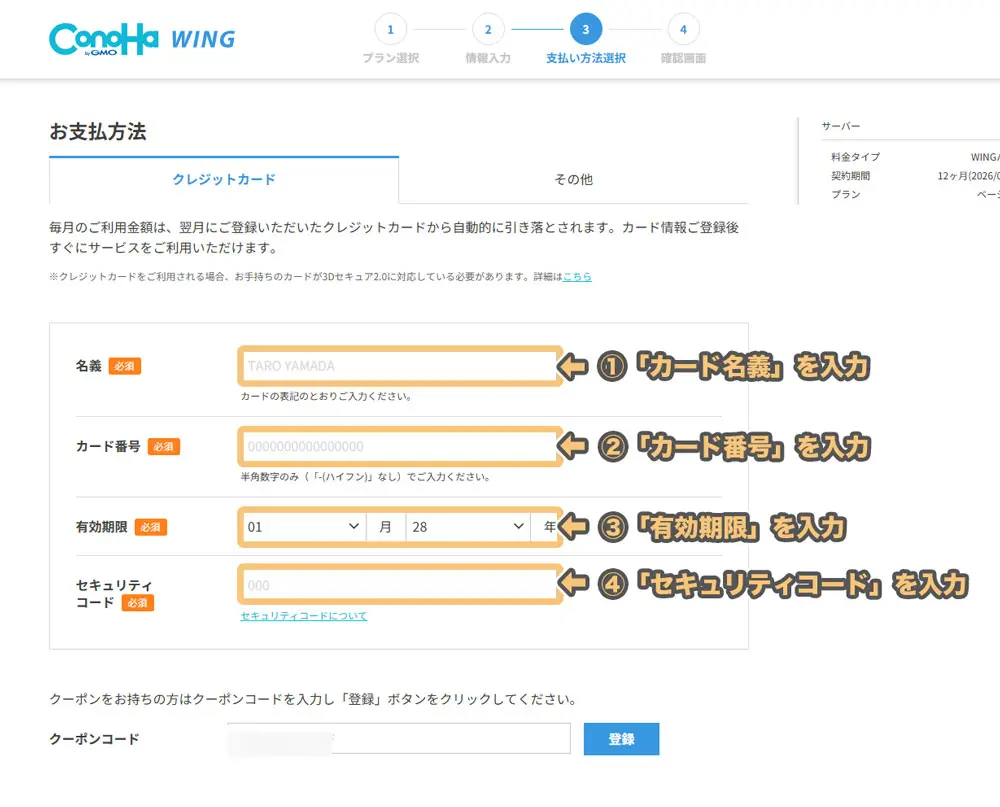Click the highlighted step 3 支払い方法選択 circle
Image resolution: width=1000 pixels, height=807 pixels.
pyautogui.click(x=584, y=30)
